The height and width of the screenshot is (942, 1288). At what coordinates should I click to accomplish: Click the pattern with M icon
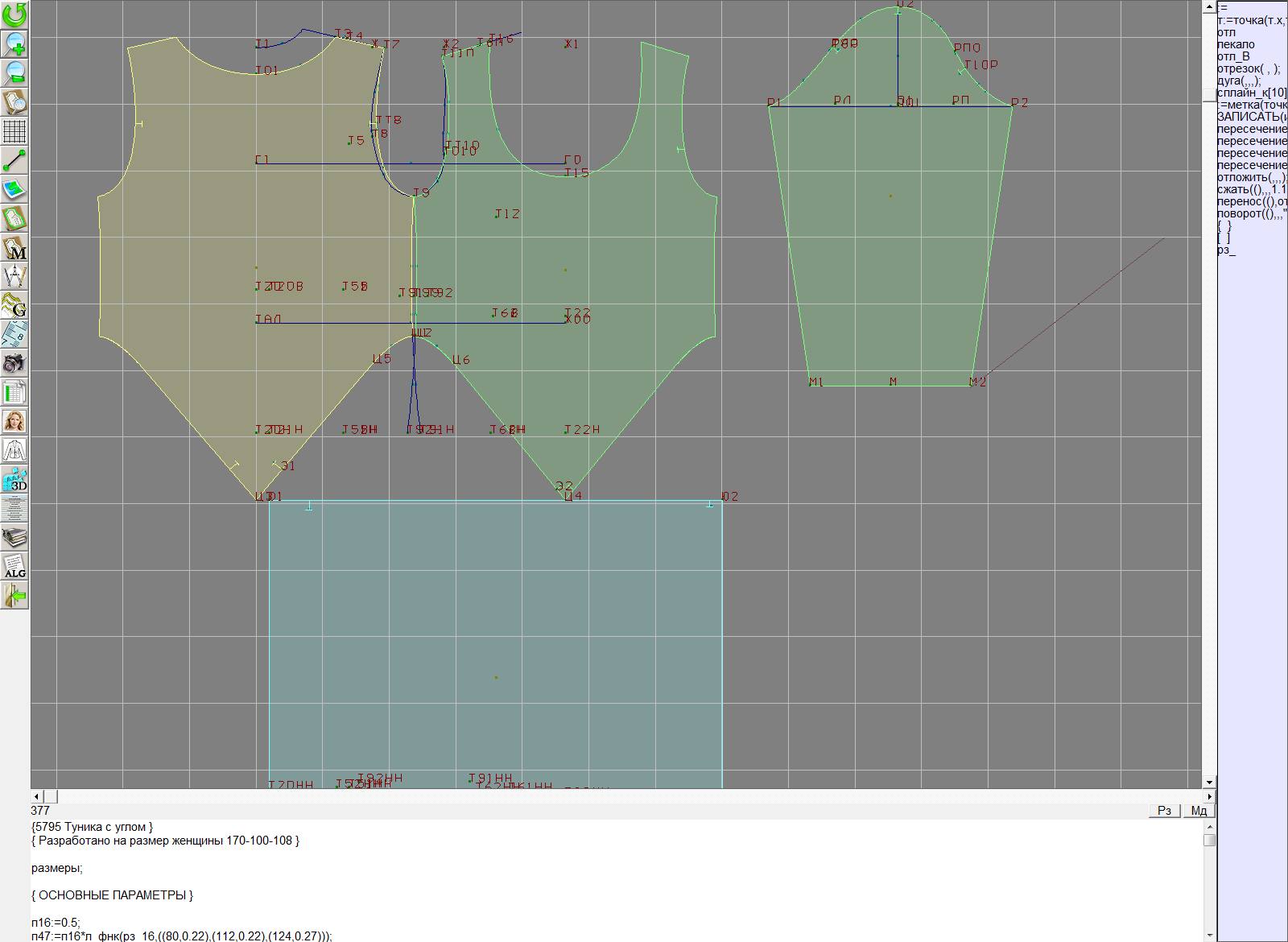[14, 247]
